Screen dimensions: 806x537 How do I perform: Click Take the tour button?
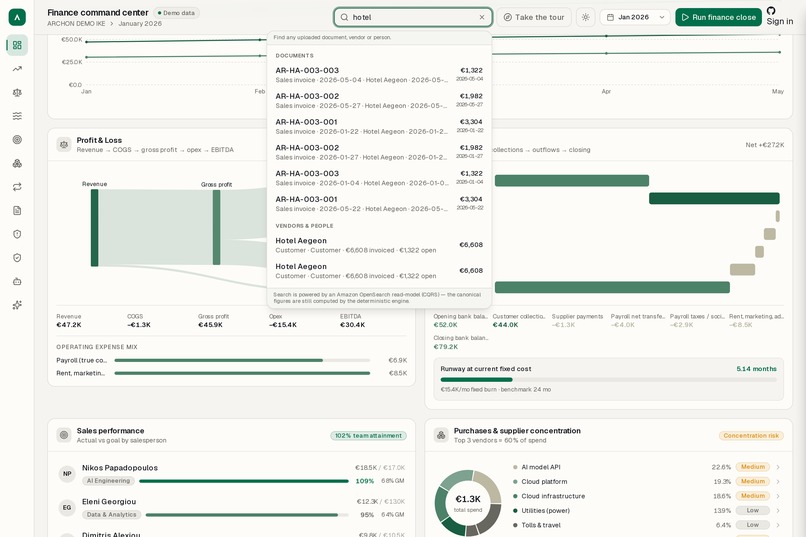click(x=534, y=17)
